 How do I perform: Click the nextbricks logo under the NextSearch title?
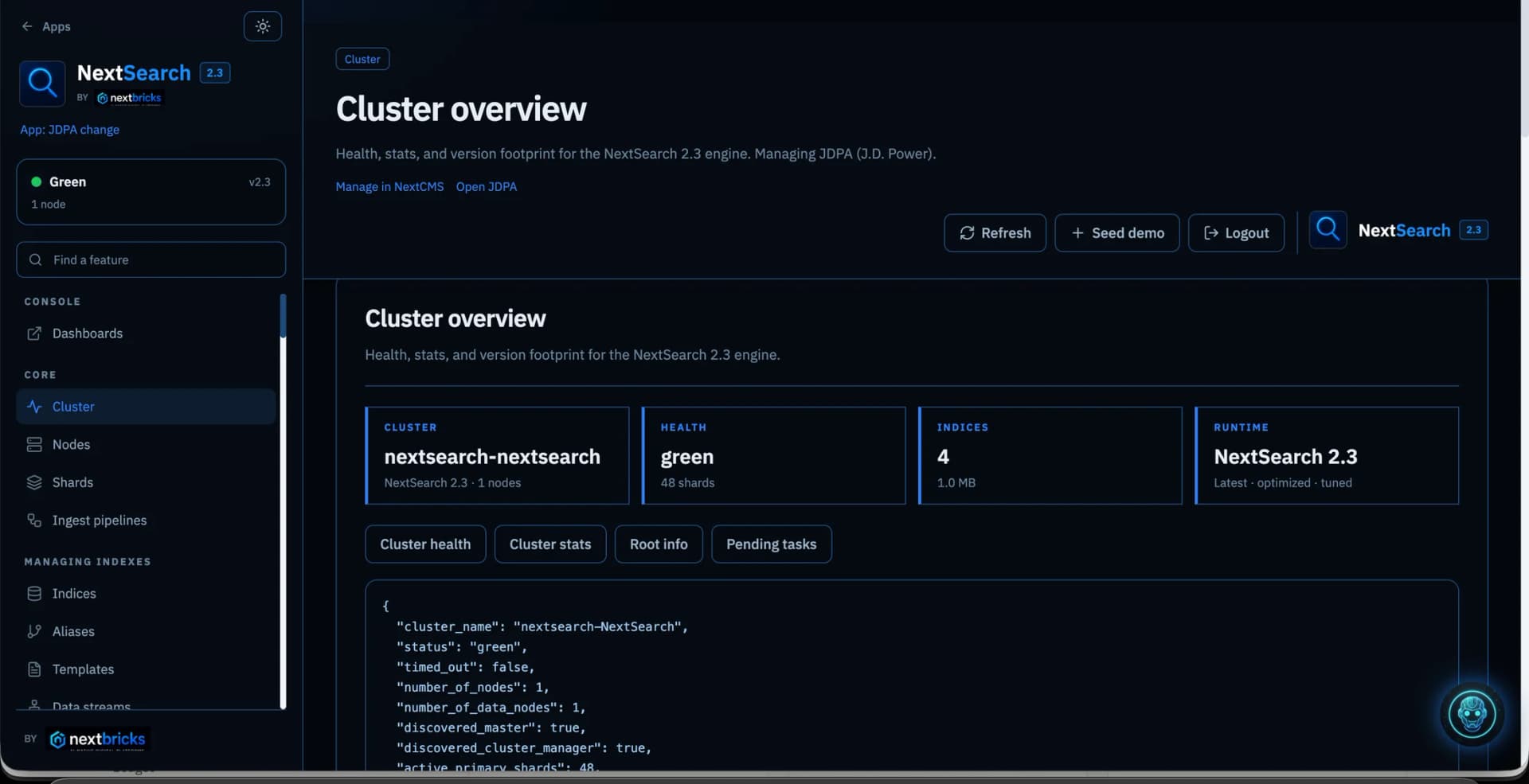tap(129, 98)
